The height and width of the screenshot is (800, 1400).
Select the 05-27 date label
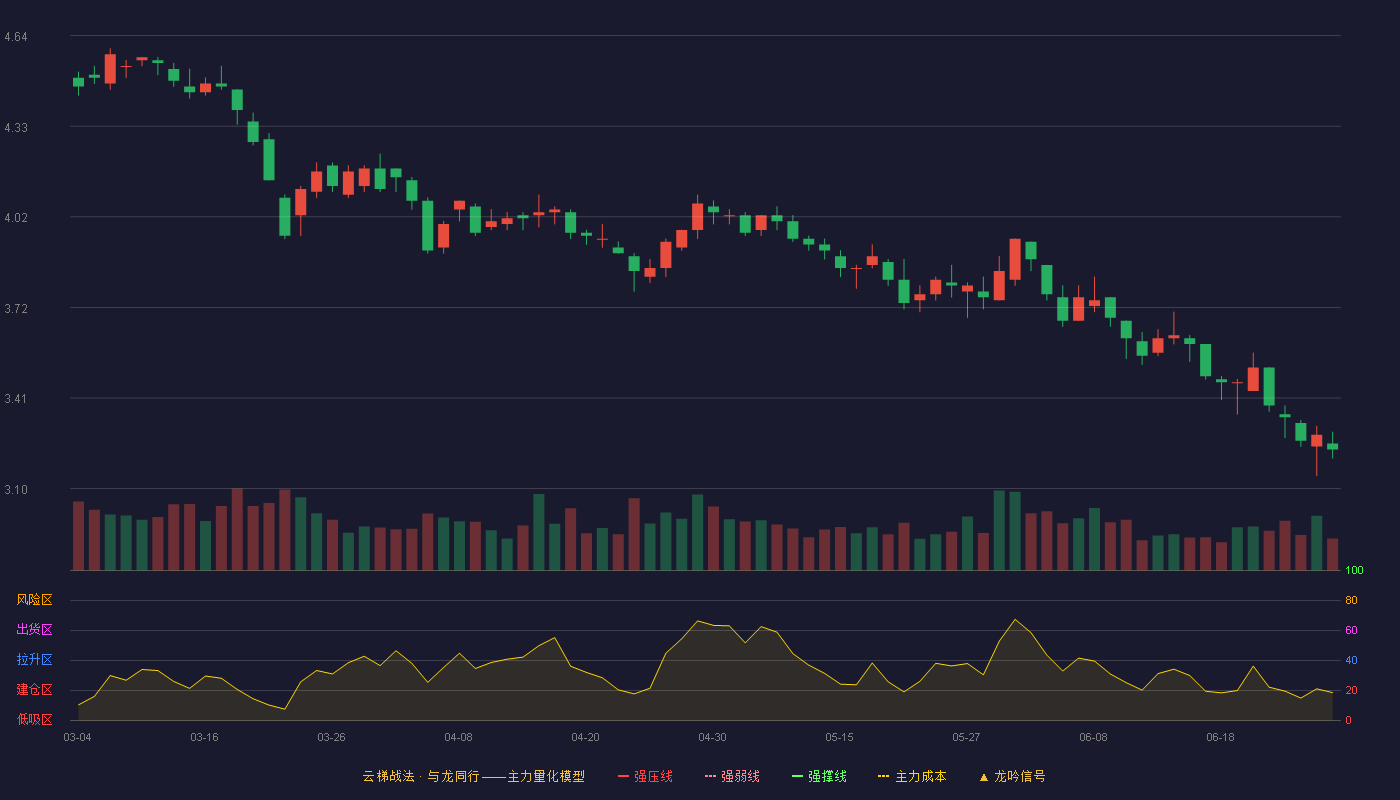tap(966, 737)
